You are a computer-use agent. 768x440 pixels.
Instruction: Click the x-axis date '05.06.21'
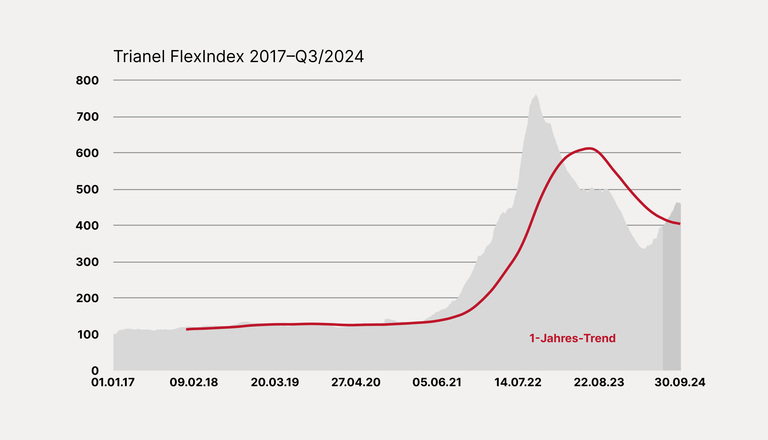point(437,382)
